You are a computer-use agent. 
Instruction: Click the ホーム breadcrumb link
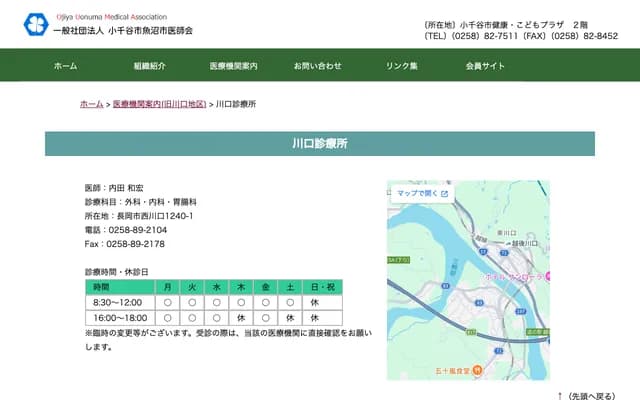pyautogui.click(x=91, y=104)
